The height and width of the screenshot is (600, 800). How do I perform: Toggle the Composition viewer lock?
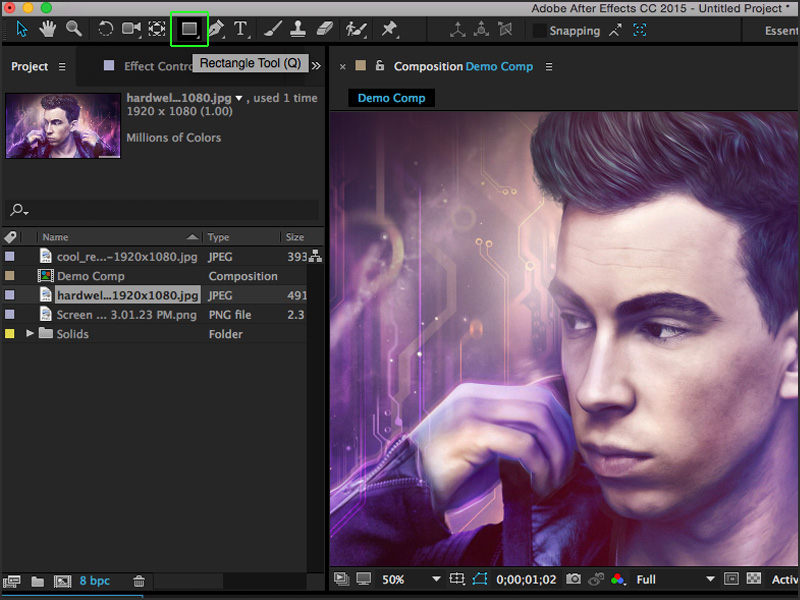point(380,66)
